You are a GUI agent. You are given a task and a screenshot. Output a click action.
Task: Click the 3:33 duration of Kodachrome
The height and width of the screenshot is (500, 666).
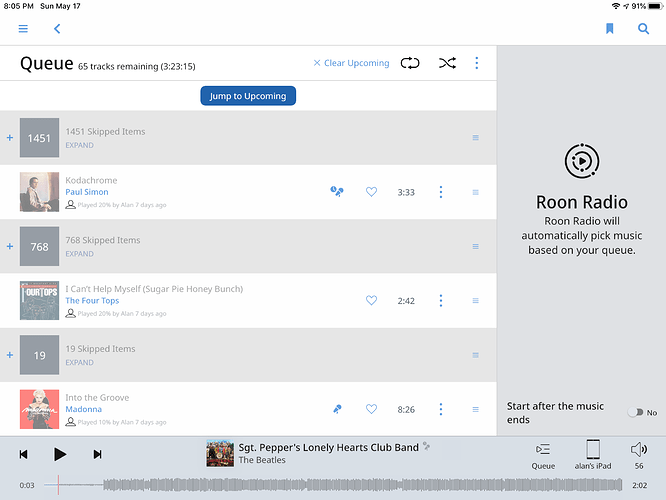[x=406, y=192]
